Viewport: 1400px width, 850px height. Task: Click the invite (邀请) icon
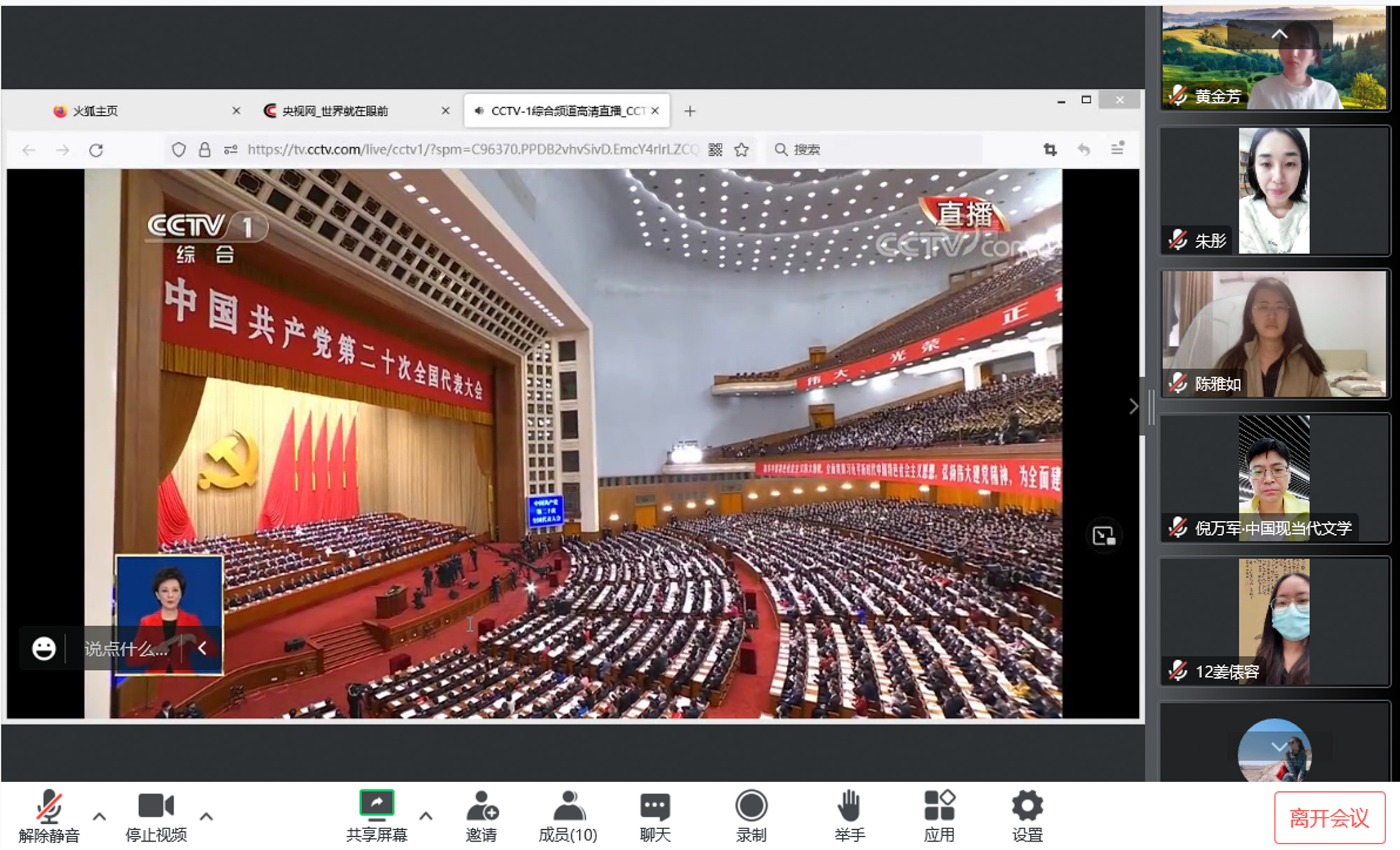click(482, 807)
